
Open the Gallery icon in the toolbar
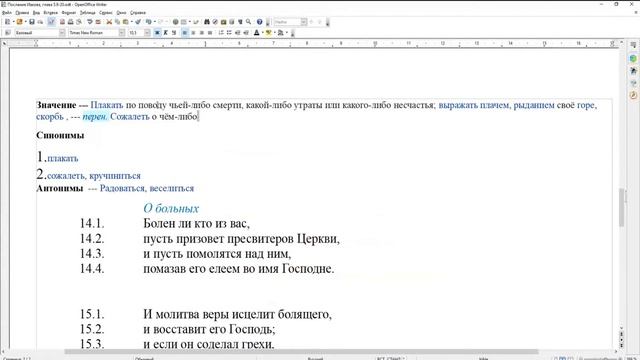(x=223, y=22)
